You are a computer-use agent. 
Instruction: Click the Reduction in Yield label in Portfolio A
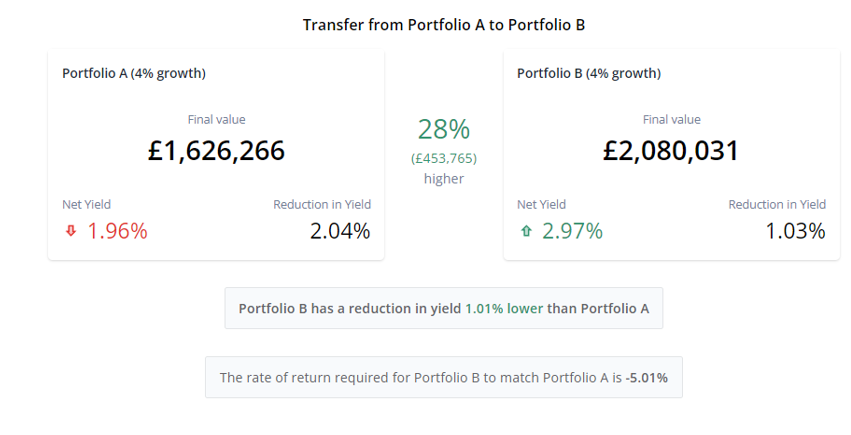coord(322,204)
